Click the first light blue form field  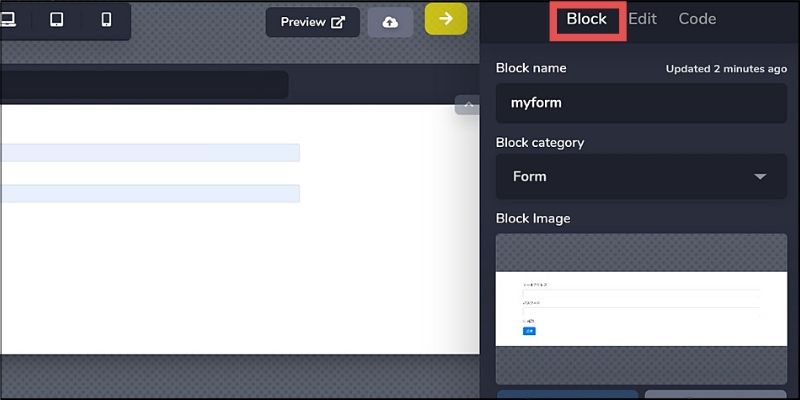[150, 153]
